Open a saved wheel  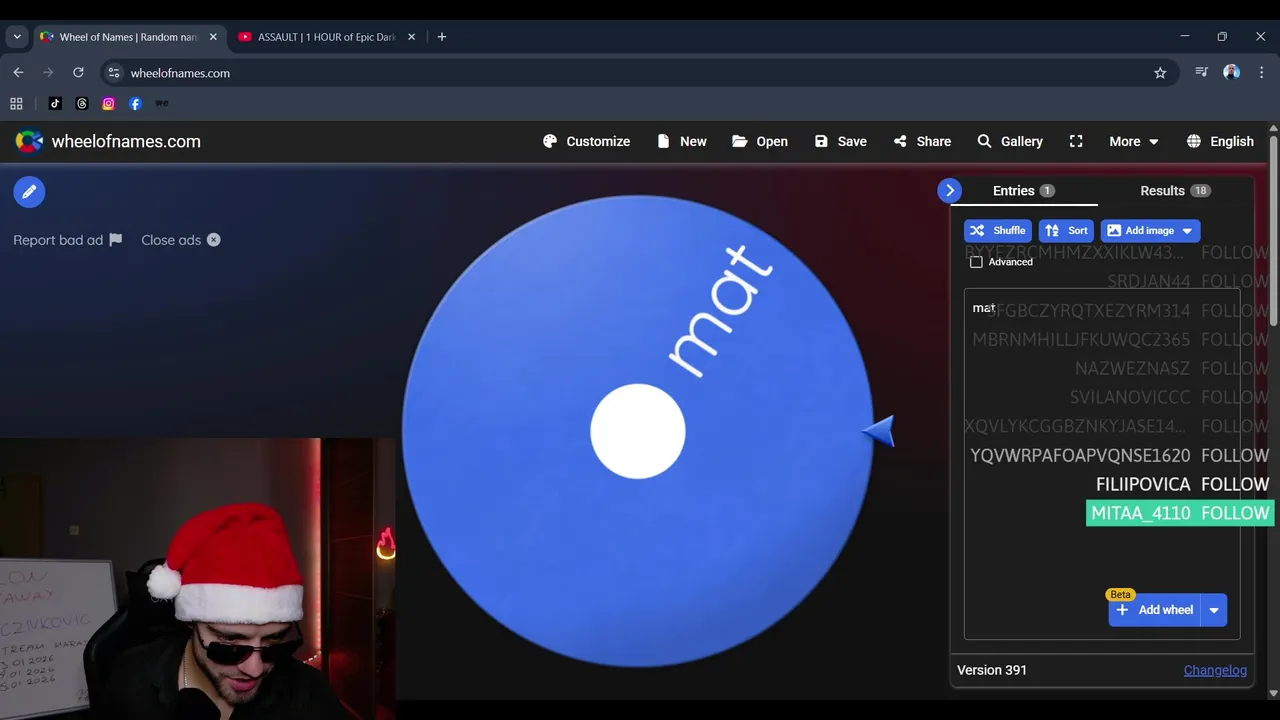(x=760, y=141)
